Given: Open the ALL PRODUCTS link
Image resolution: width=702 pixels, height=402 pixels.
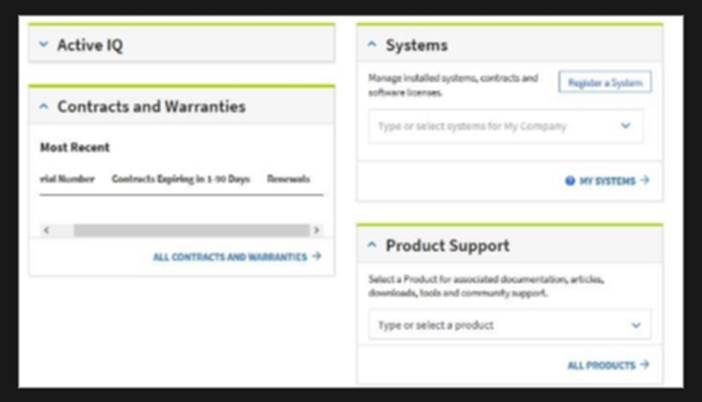Looking at the screenshot, I should coord(601,365).
